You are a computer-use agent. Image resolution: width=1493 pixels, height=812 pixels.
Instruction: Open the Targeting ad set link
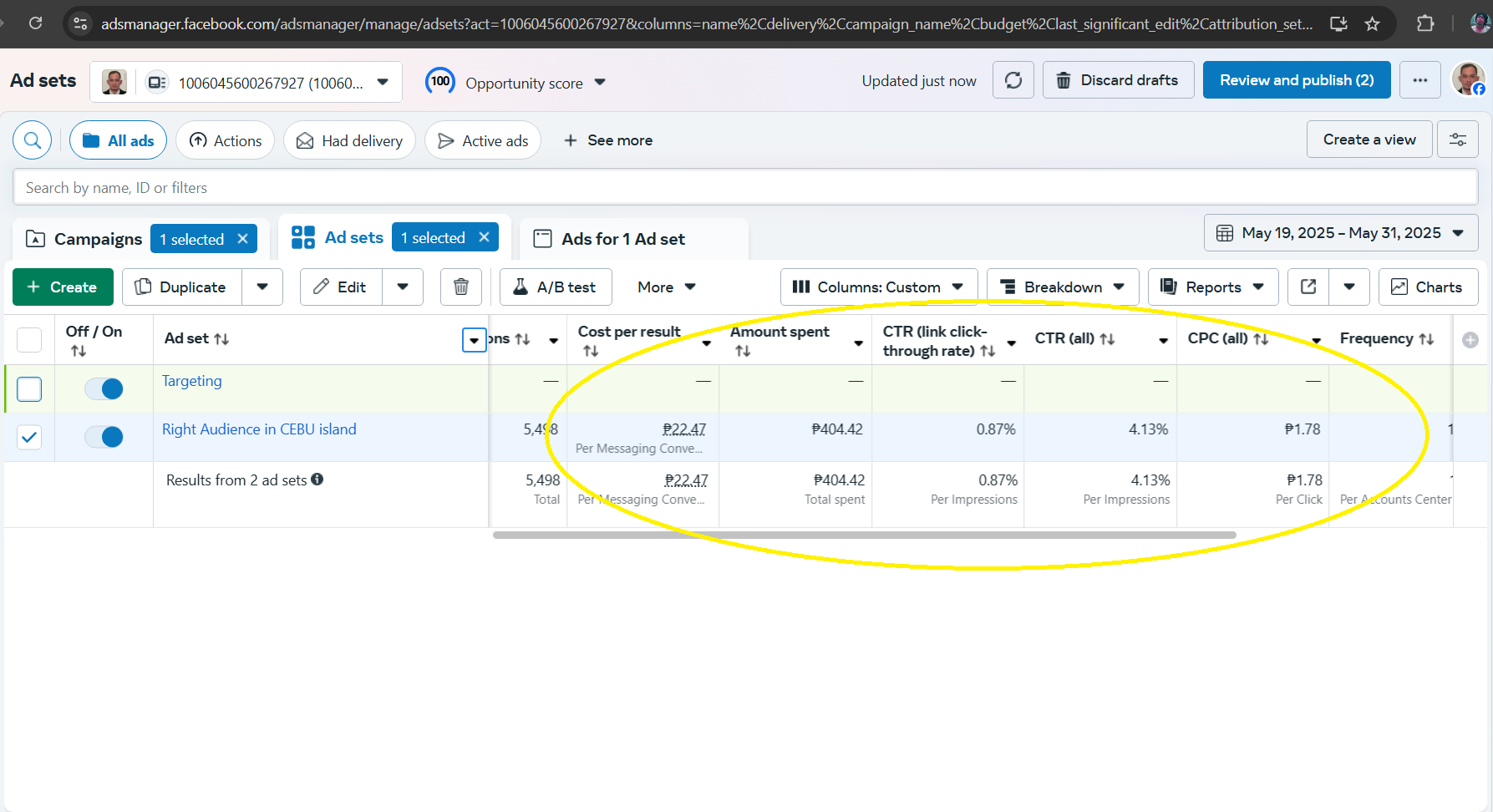pos(192,381)
